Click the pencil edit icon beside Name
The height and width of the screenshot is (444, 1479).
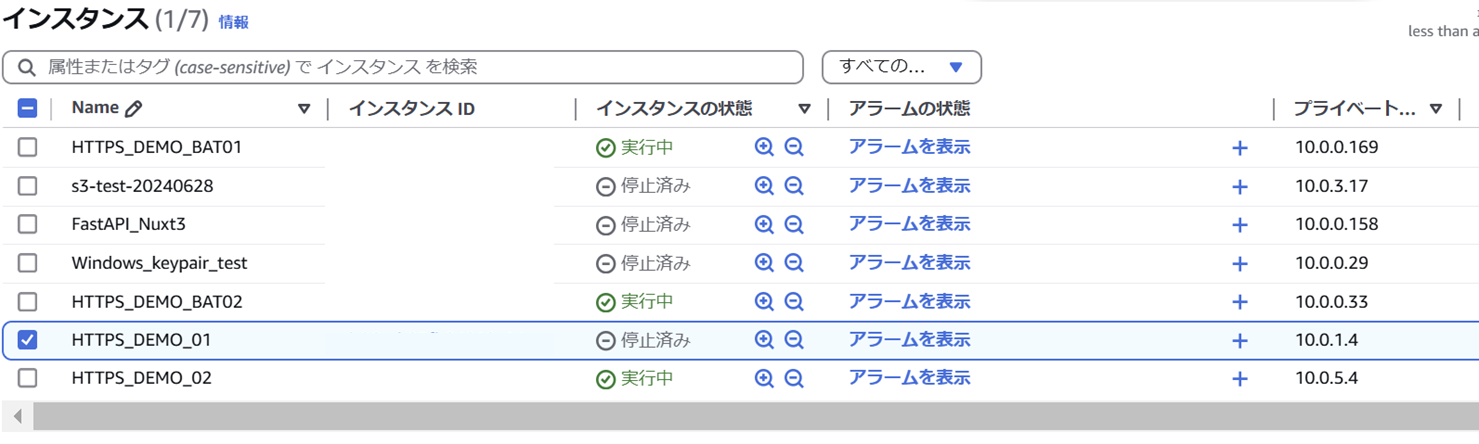pyautogui.click(x=134, y=108)
